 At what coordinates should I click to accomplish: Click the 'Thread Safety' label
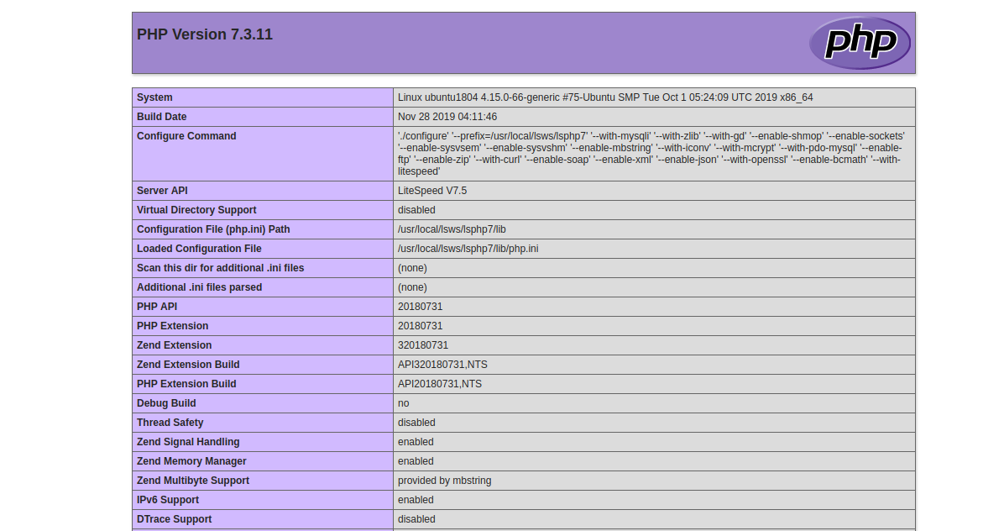pyautogui.click(x=170, y=422)
